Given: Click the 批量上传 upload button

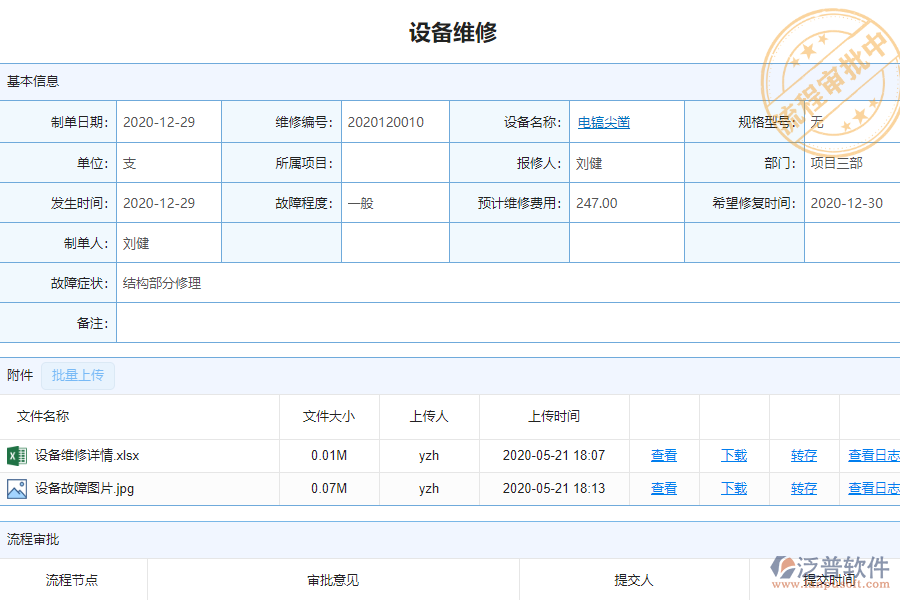Looking at the screenshot, I should [78, 374].
